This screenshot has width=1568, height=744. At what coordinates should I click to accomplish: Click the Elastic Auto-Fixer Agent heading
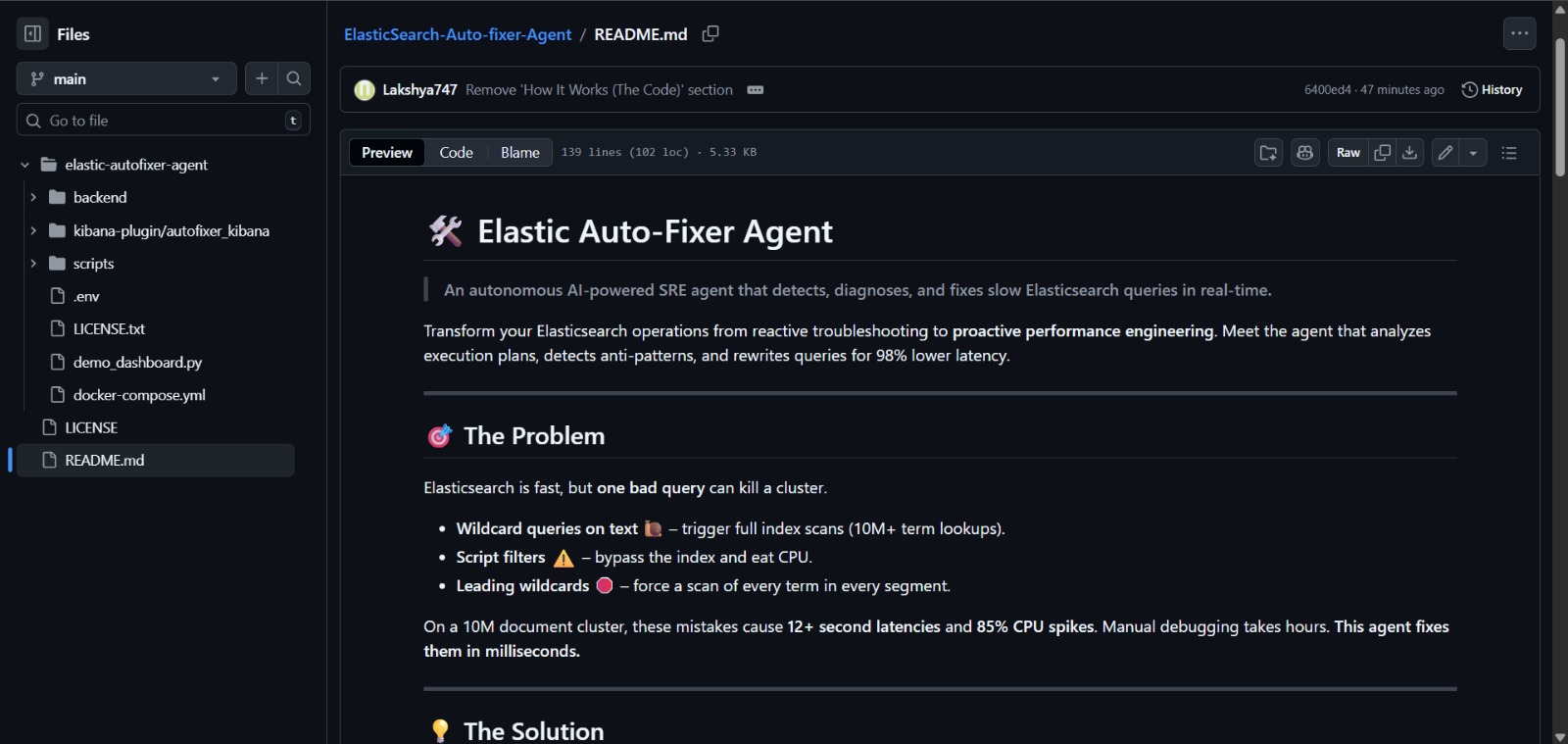(x=655, y=231)
